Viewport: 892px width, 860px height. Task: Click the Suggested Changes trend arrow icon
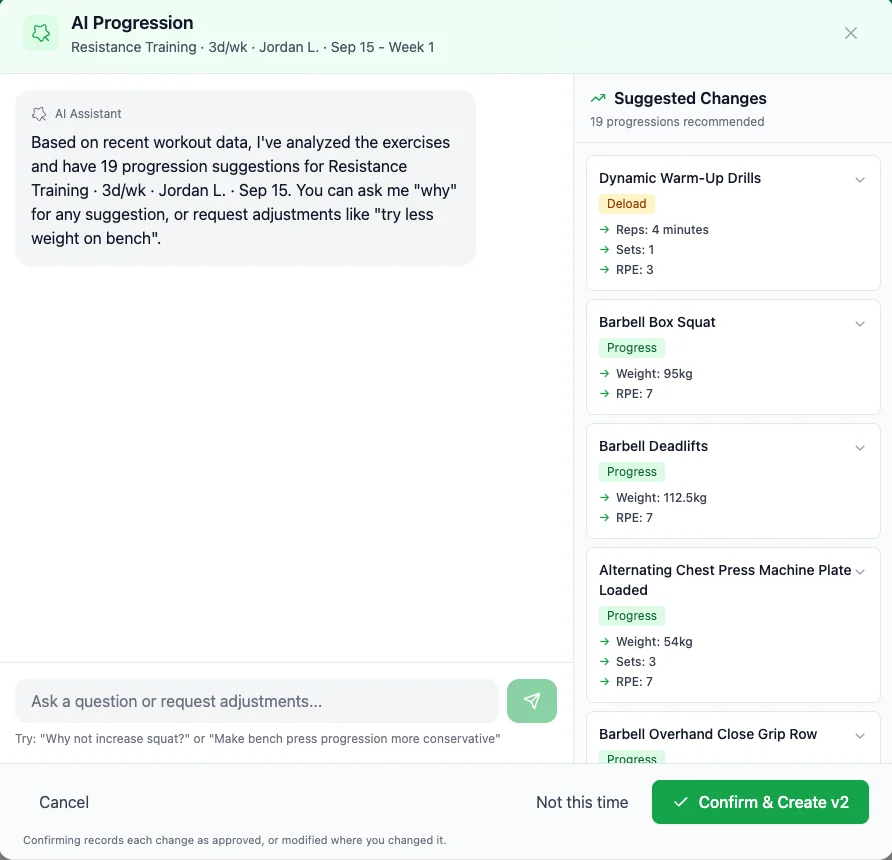(598, 98)
